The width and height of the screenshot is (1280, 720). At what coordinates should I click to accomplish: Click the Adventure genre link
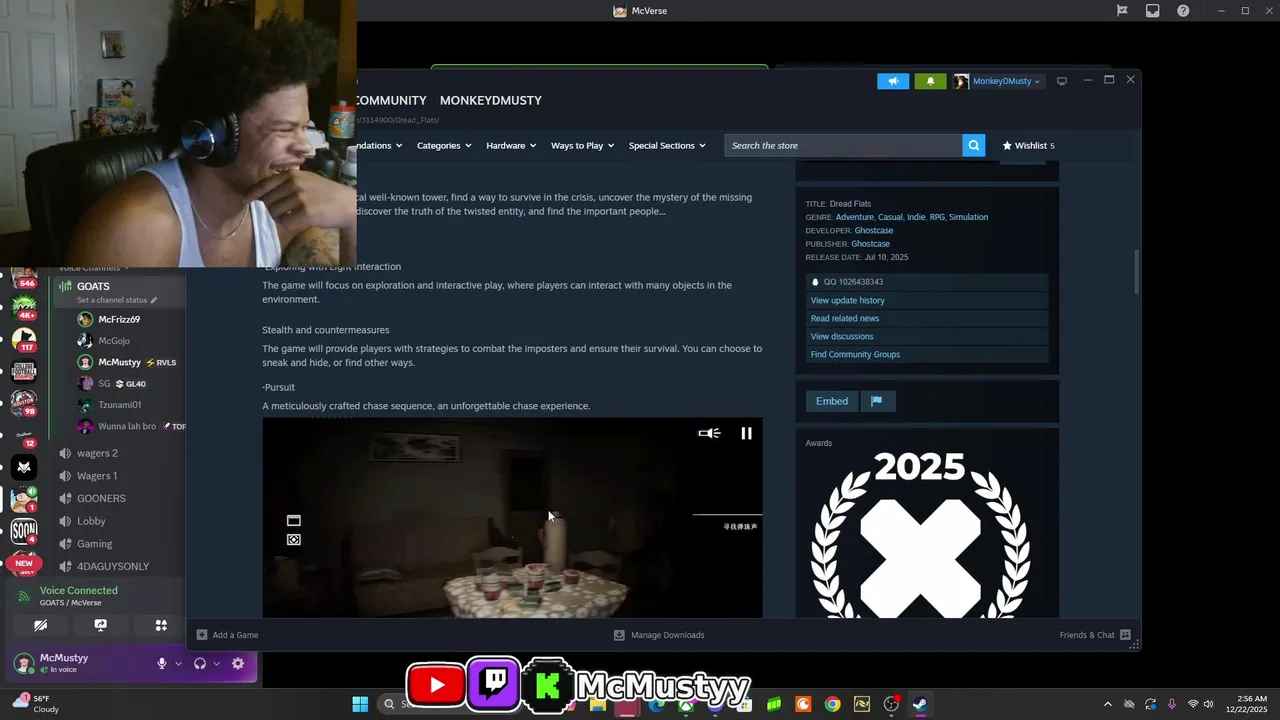click(854, 217)
